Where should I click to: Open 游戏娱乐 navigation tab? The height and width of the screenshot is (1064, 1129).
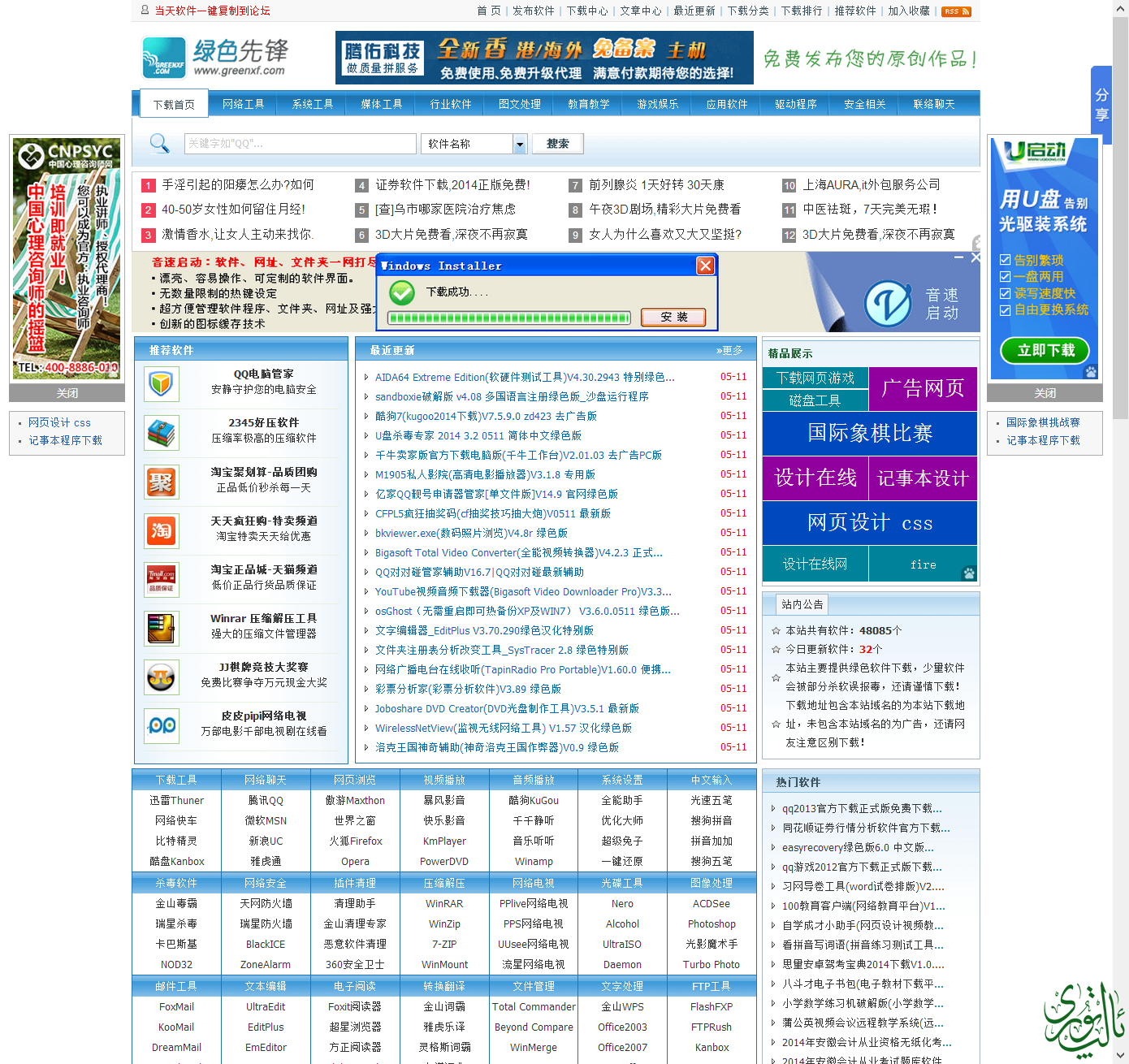(x=657, y=104)
